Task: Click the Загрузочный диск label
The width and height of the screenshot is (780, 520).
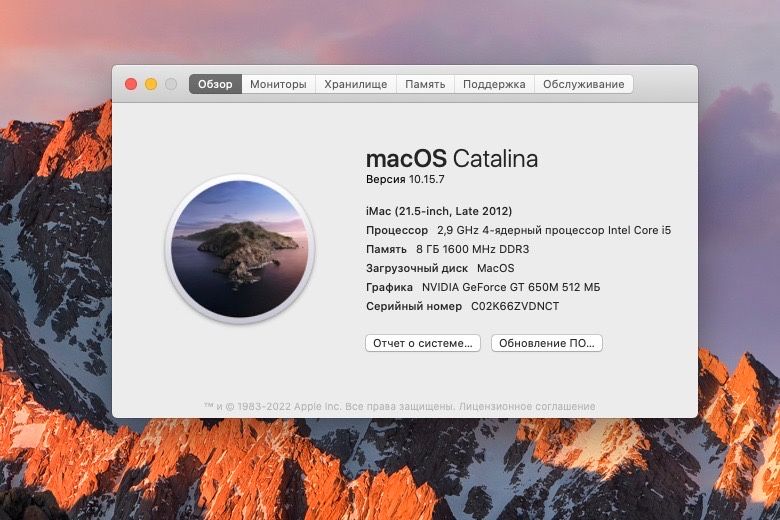Action: point(417,269)
